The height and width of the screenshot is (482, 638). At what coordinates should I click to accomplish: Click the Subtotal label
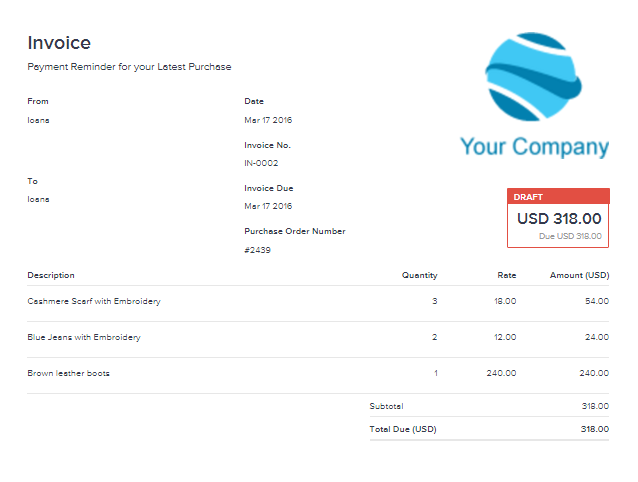pos(386,406)
